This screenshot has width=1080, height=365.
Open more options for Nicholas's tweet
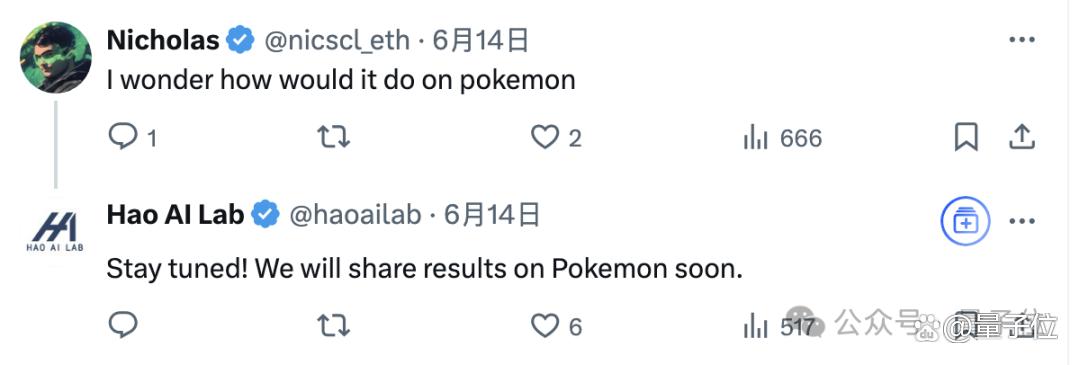click(x=1022, y=41)
